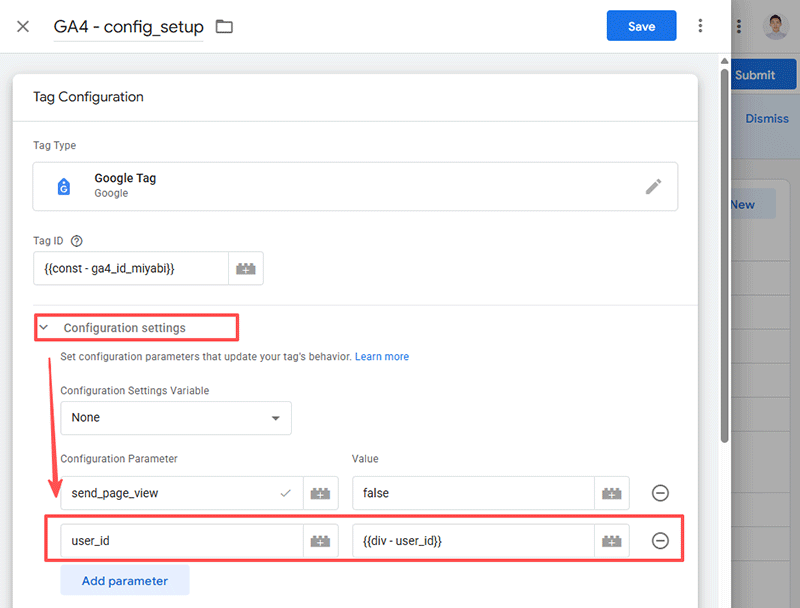Image resolution: width=800 pixels, height=608 pixels.
Task: Click the pencil icon to edit tag type
Action: [653, 186]
